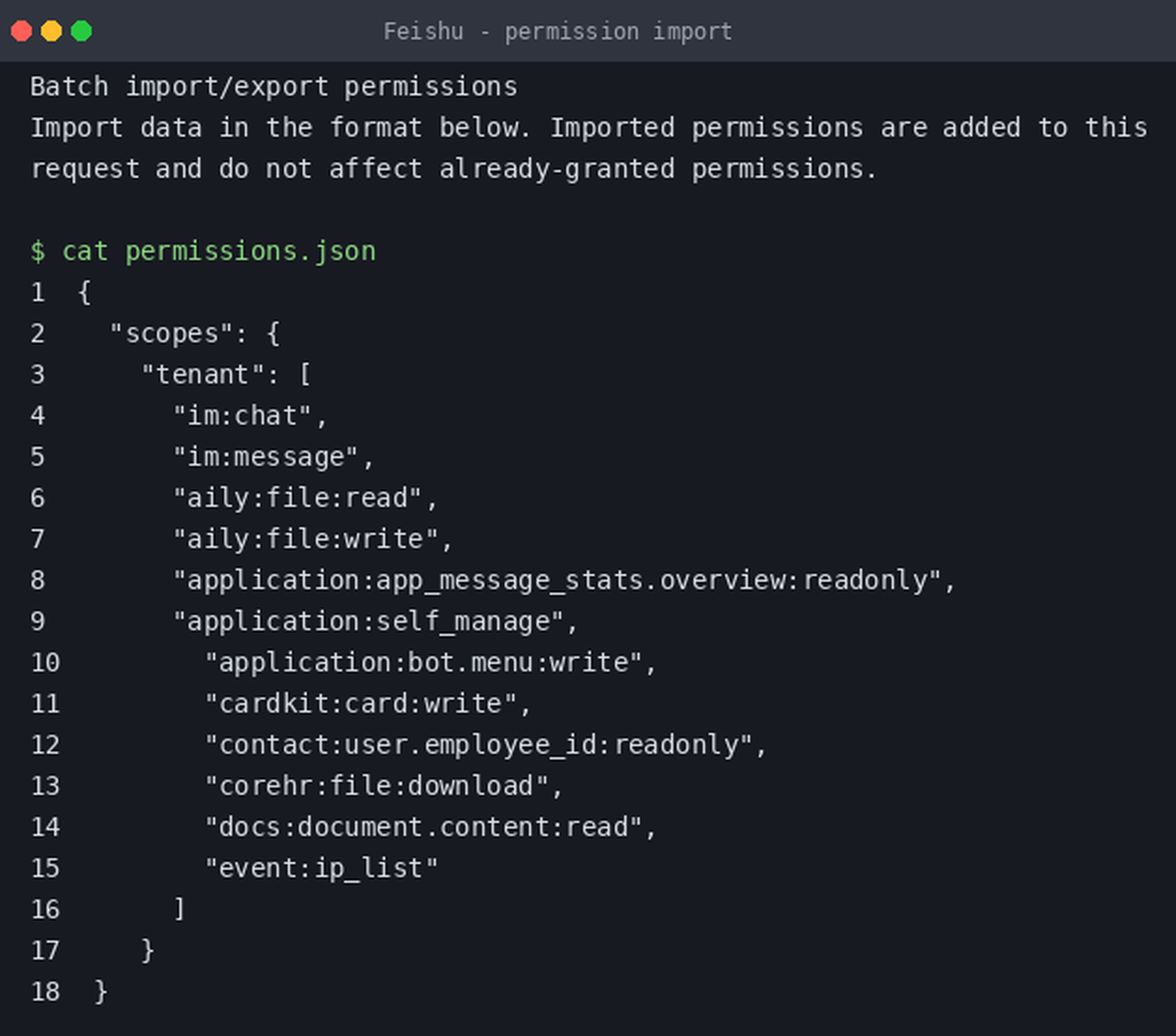The width and height of the screenshot is (1176, 1036).
Task: Click the app_message_stats.overview:readonly entry
Action: (556, 581)
